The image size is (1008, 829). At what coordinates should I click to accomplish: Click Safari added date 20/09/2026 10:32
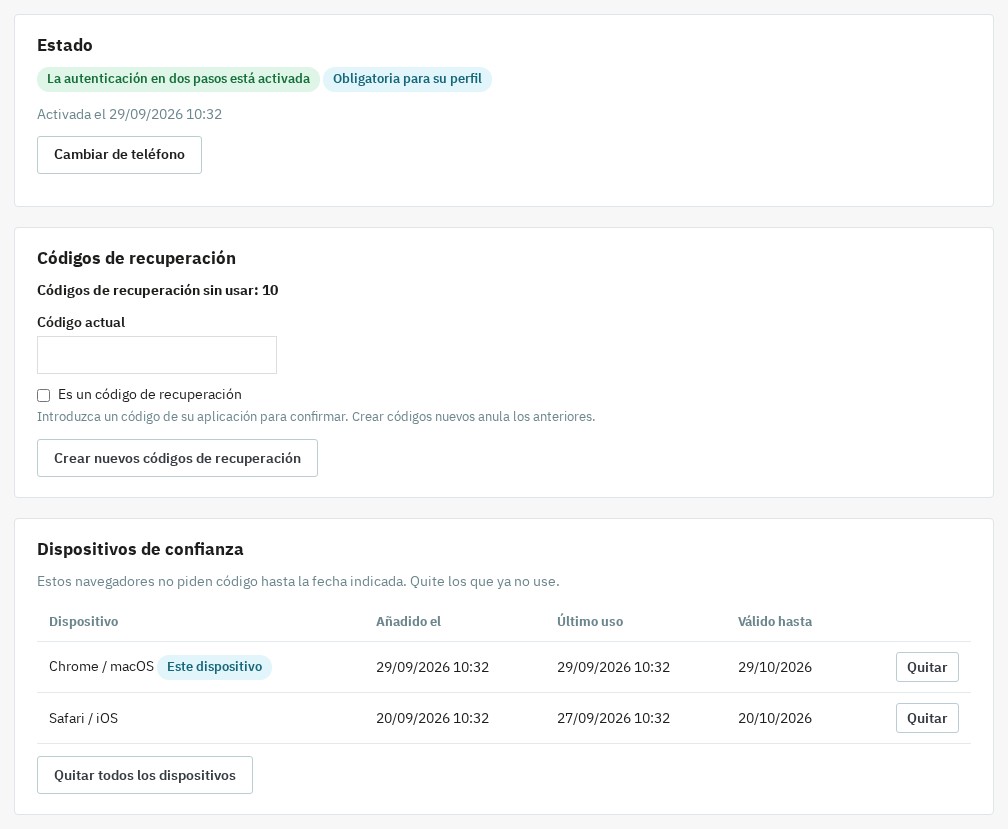433,718
